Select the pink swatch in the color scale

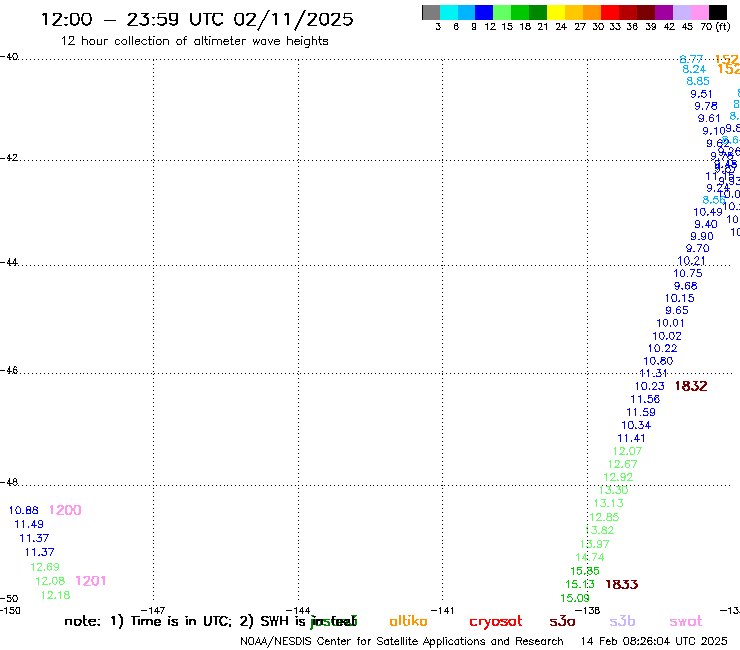pos(700,12)
